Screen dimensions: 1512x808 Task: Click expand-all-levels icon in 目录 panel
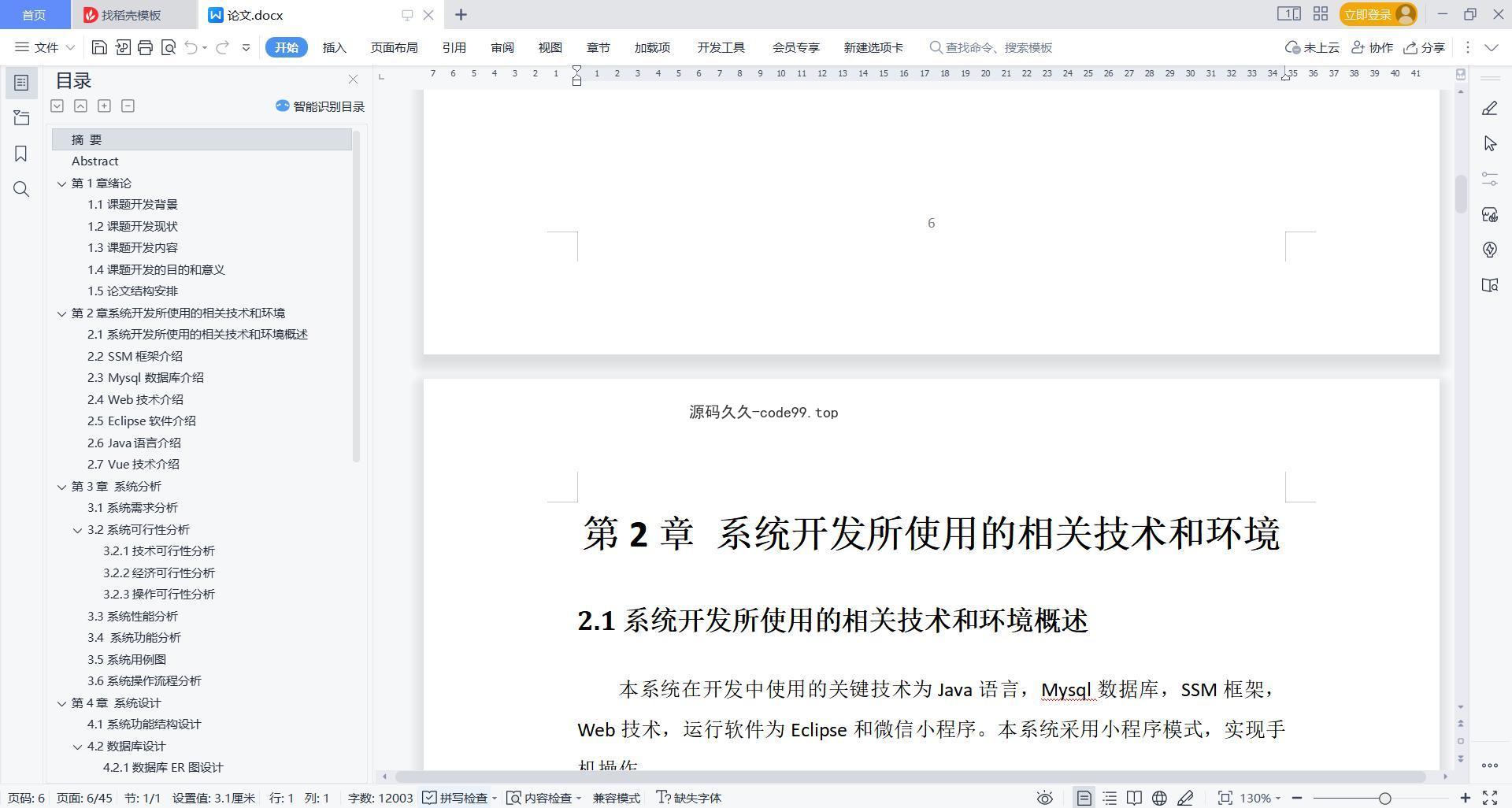57,106
